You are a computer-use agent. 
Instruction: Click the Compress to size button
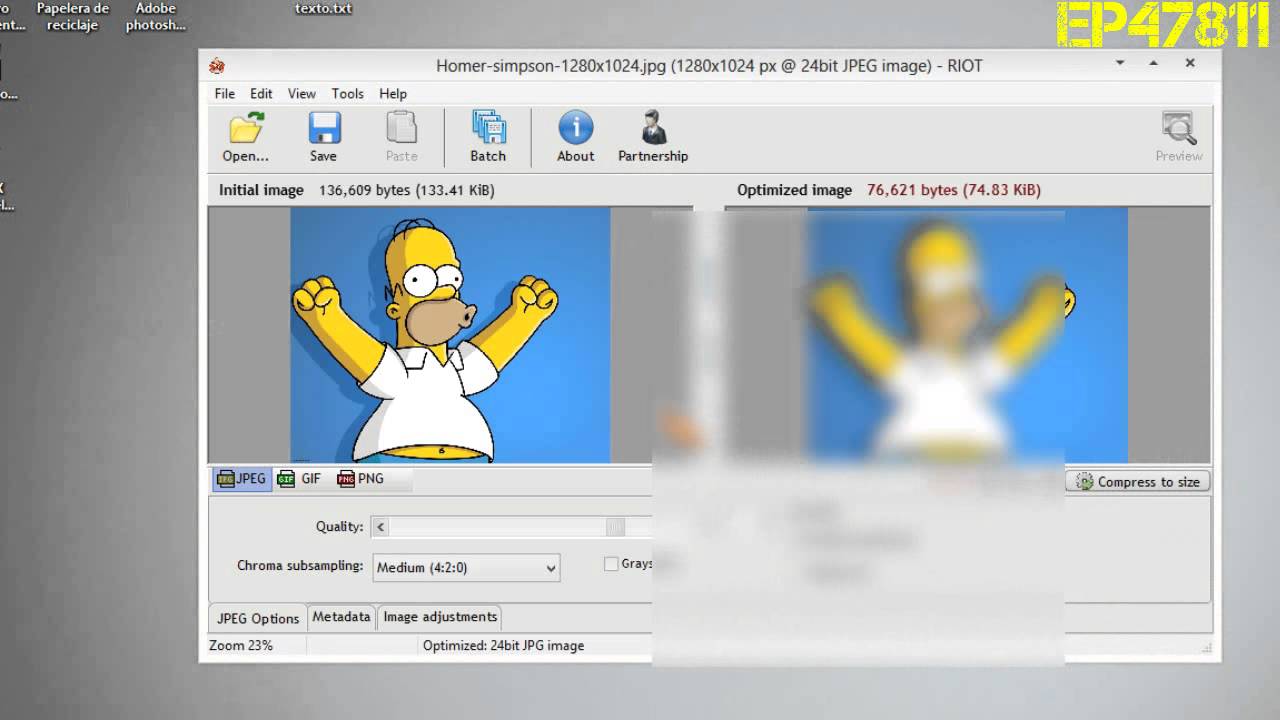1138,482
